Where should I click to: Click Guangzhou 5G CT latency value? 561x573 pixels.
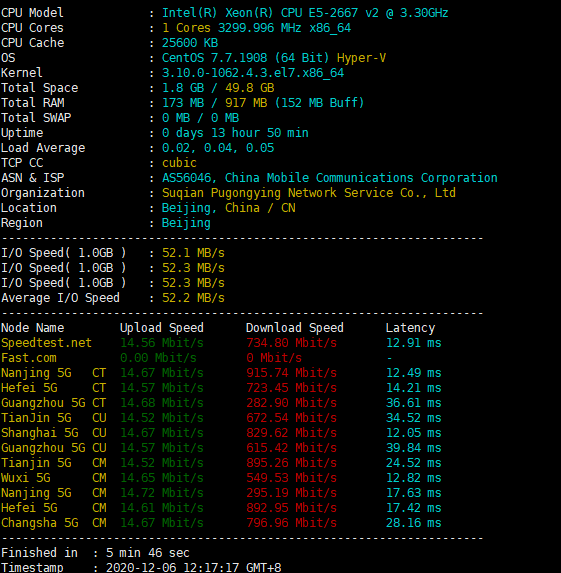coord(414,403)
